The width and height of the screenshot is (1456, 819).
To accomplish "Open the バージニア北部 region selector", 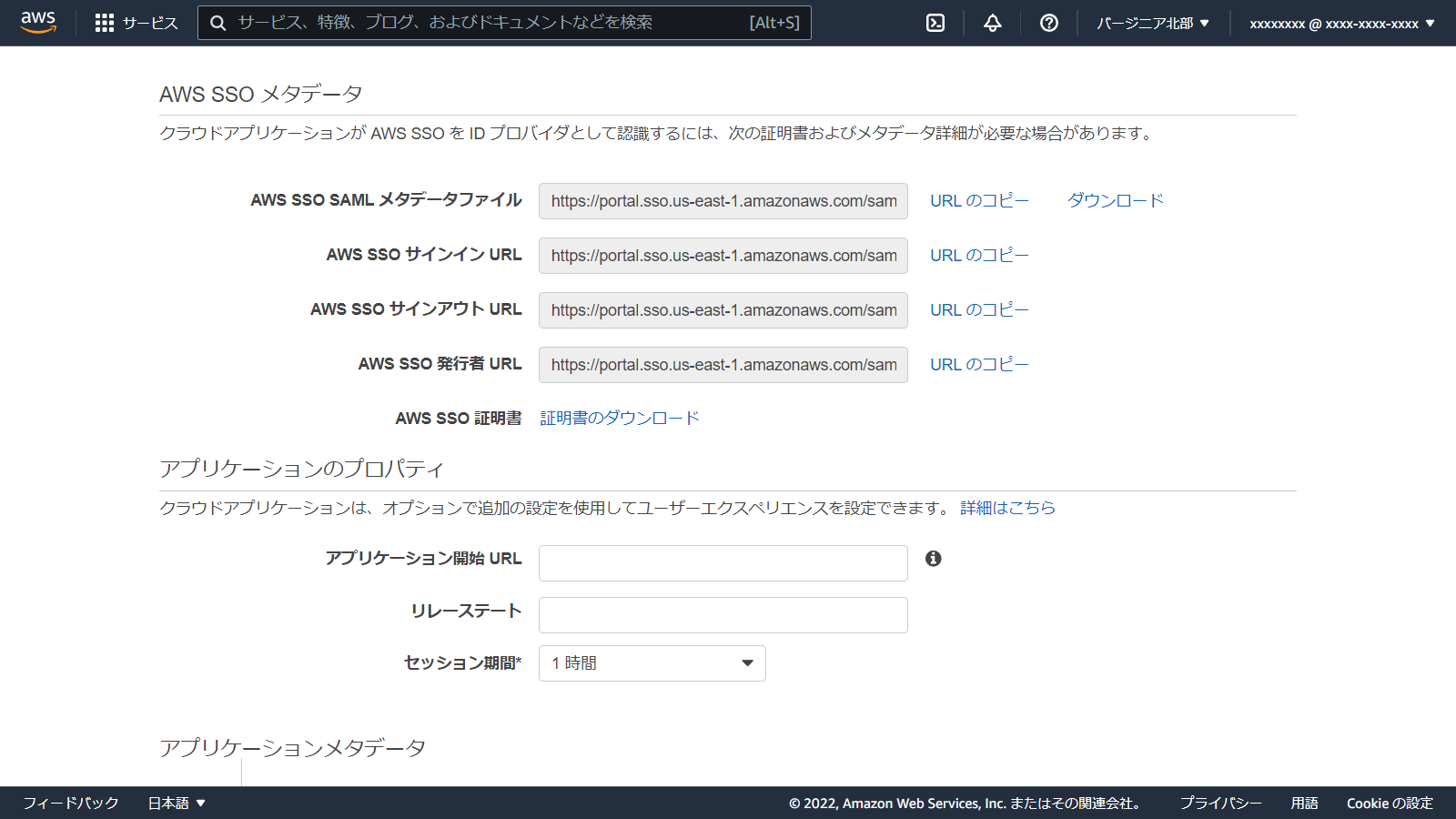I will pos(1152,23).
